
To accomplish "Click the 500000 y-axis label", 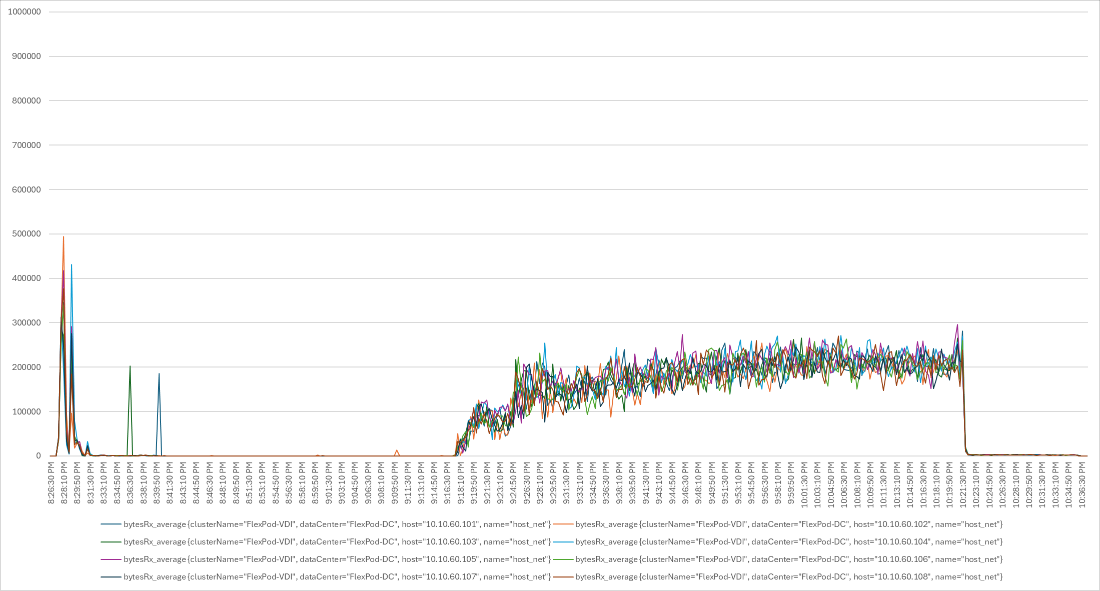I will (26, 234).
